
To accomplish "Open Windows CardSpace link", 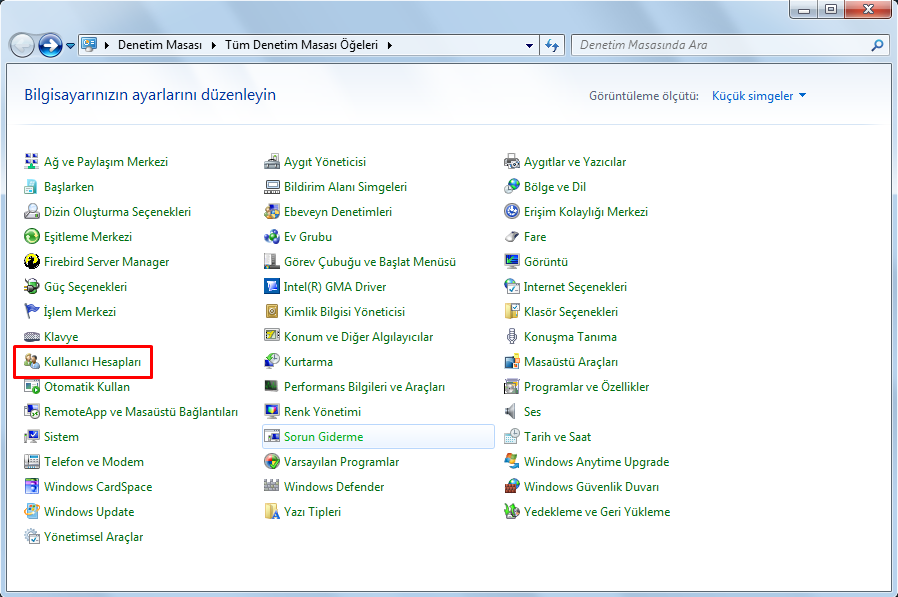I will [x=98, y=487].
